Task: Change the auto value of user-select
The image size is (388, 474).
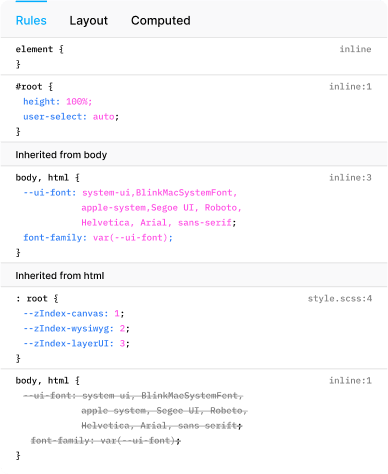Action: [x=103, y=117]
